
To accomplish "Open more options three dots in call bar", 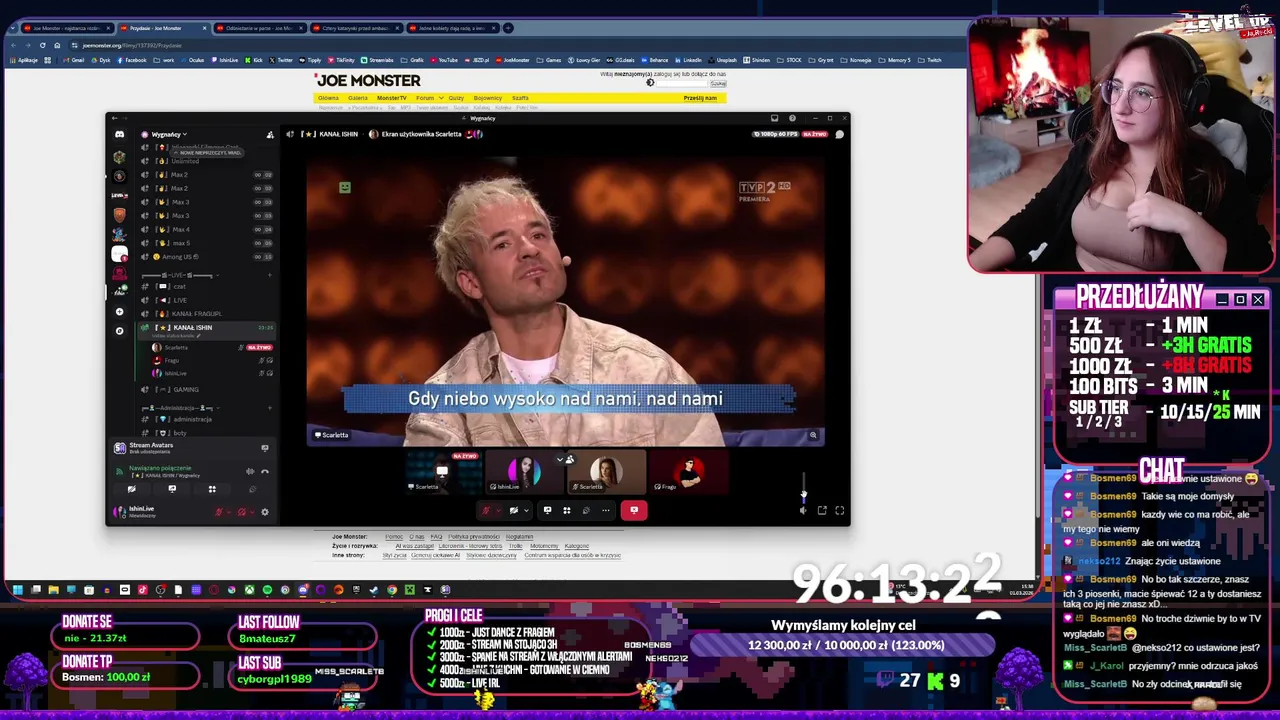I will [605, 510].
